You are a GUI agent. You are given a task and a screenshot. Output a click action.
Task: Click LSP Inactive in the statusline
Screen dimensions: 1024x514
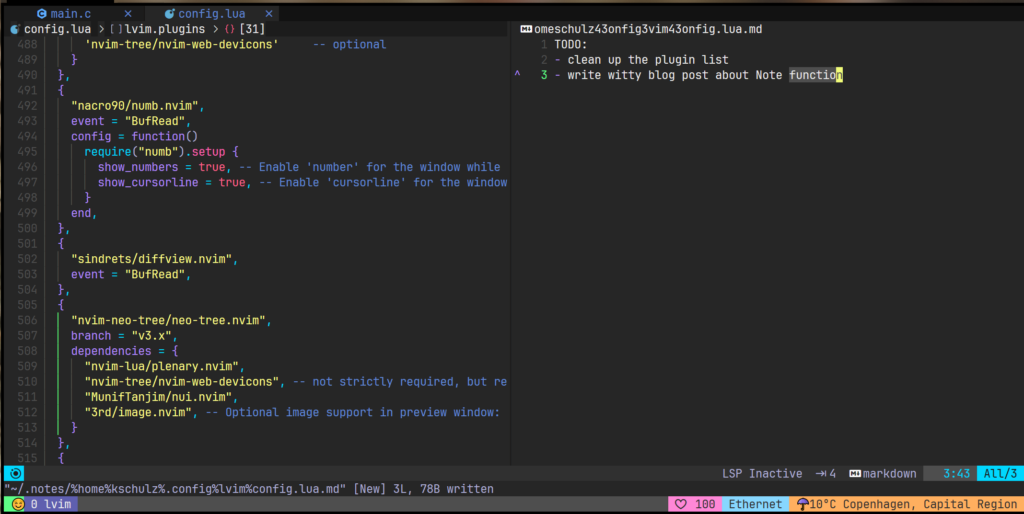762,474
